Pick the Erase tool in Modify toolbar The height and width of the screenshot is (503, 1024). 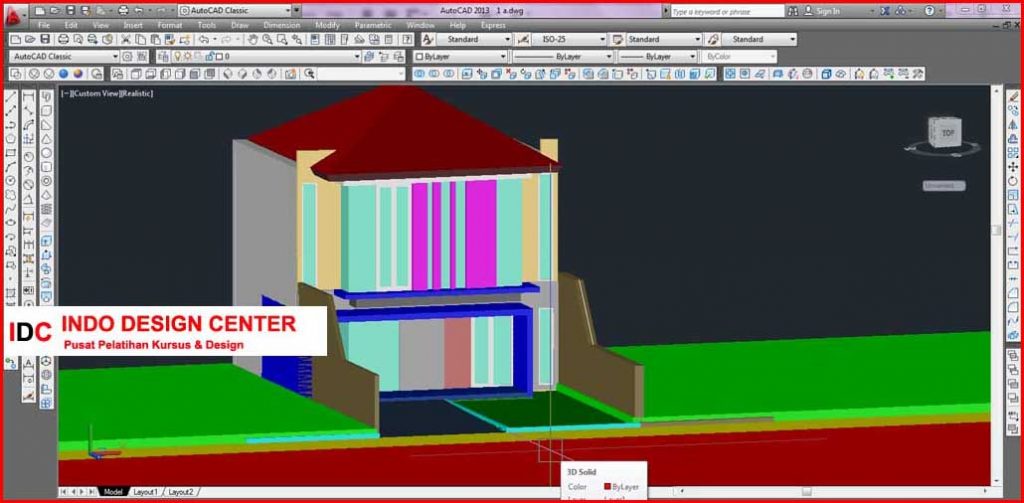tap(1013, 96)
